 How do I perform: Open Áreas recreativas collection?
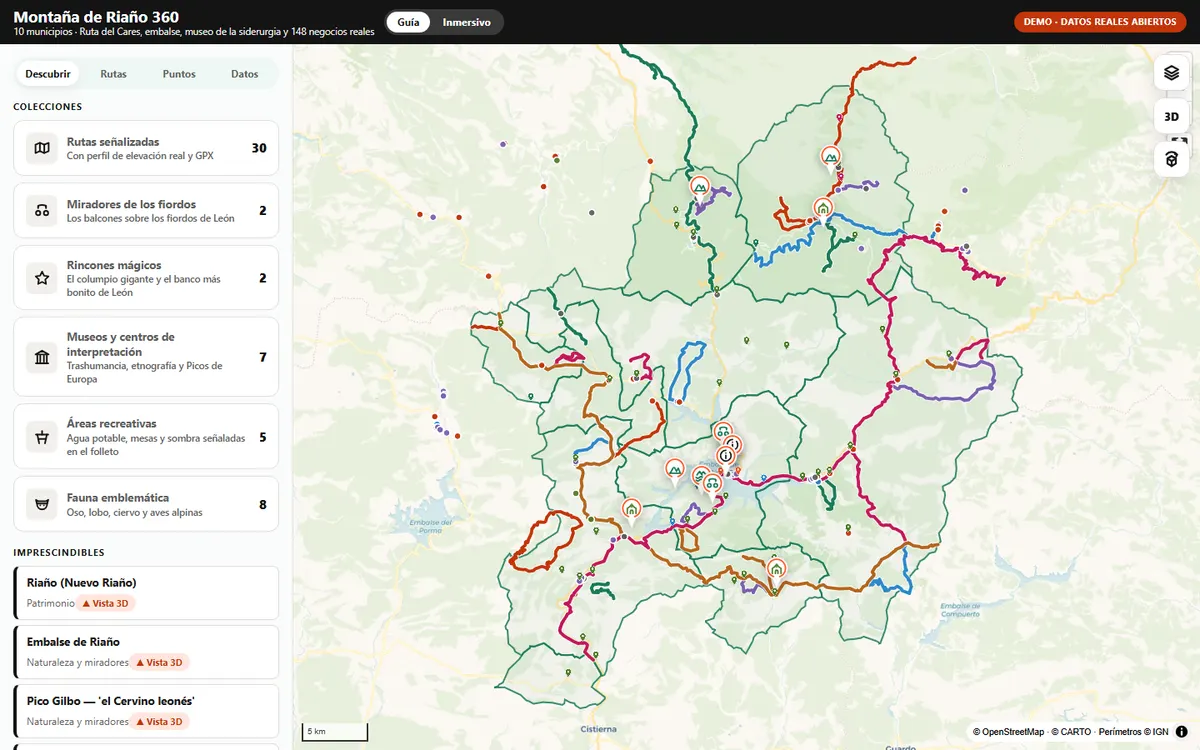146,436
